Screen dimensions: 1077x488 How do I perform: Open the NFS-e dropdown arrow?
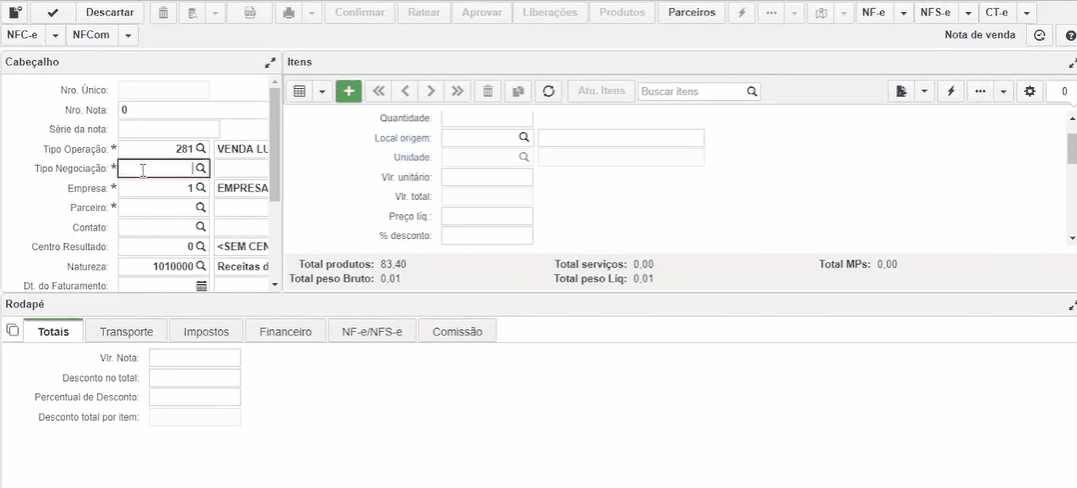pyautogui.click(x=968, y=12)
